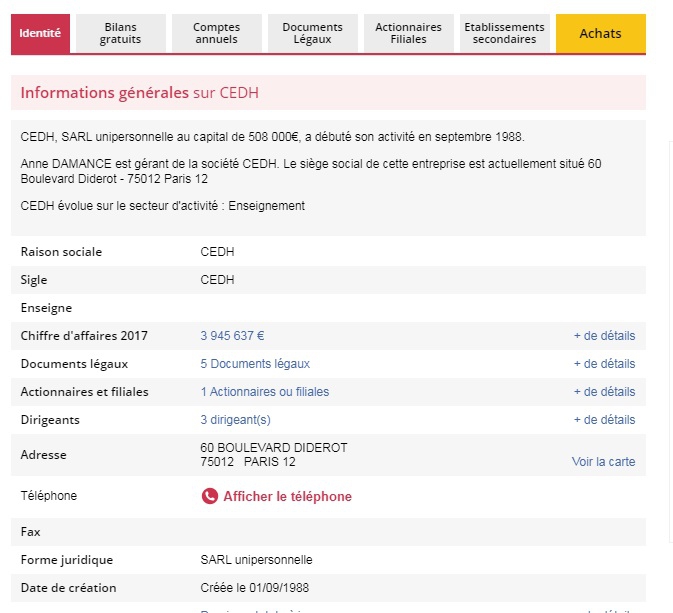Image resolution: width=673 pixels, height=613 pixels.
Task: Click the Téléphone row label
Action: (x=49, y=496)
